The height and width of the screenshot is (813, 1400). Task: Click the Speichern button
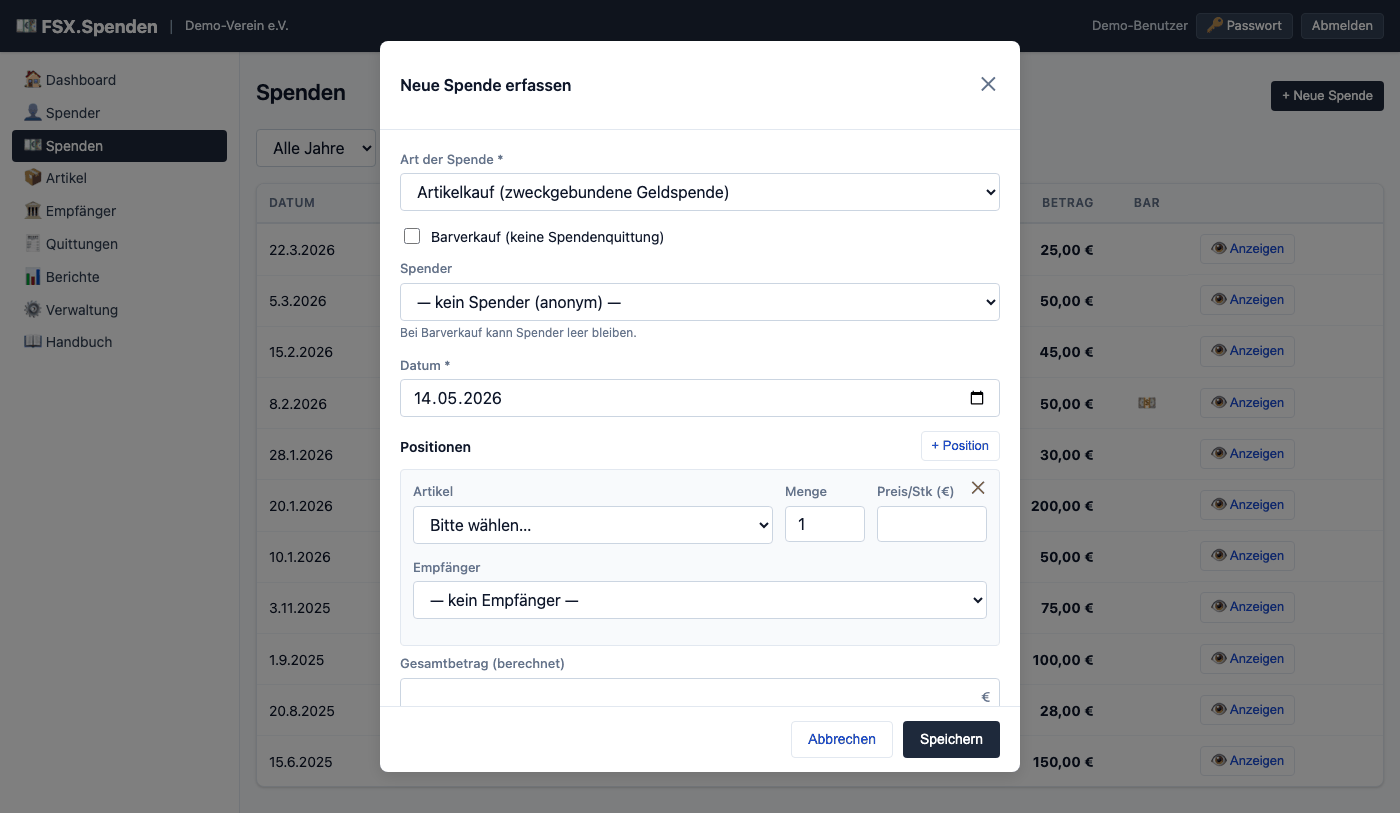pos(951,739)
